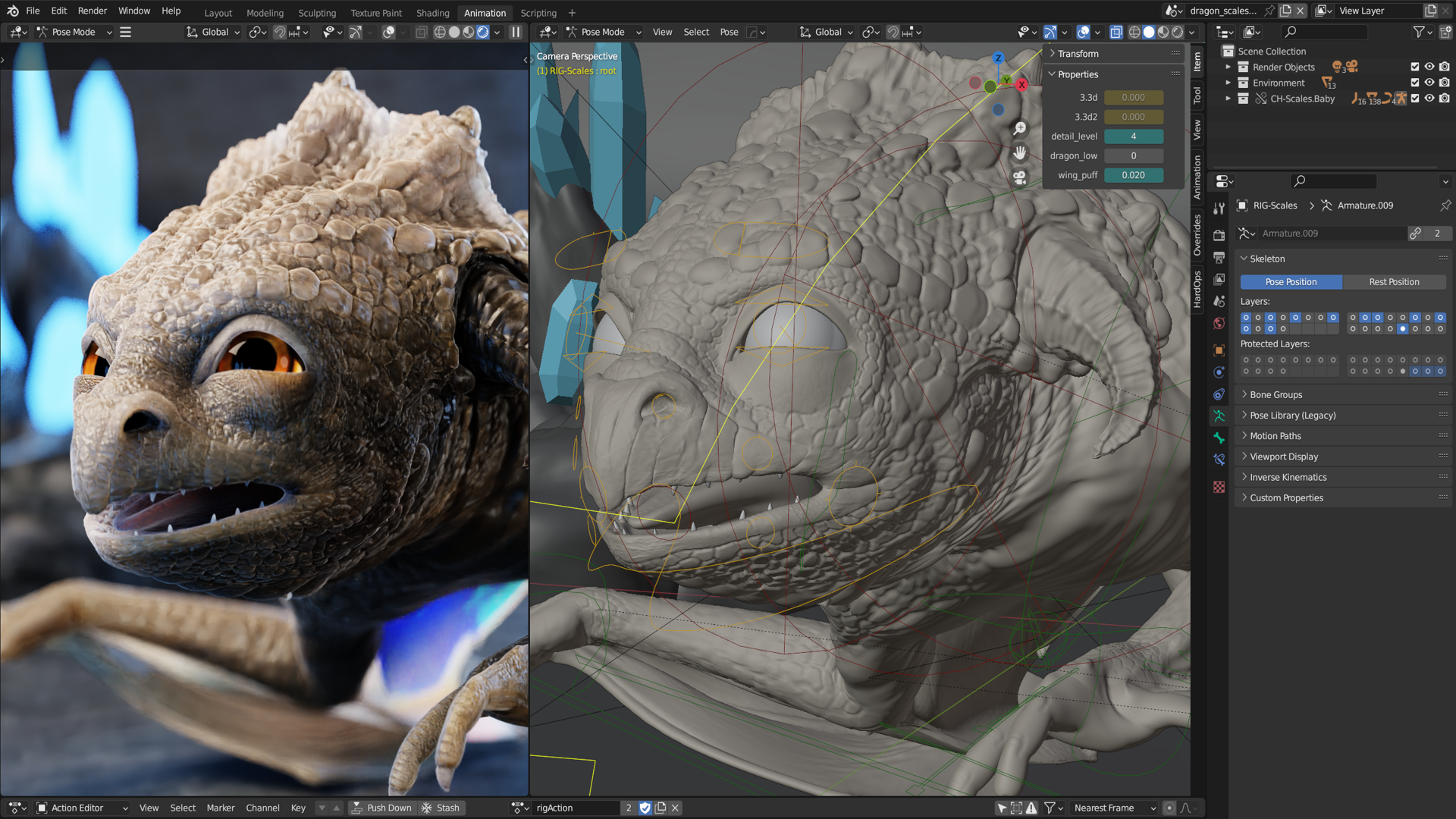Click the pan view hand gizmo
Viewport: 1456px width, 819px height.
pos(1020,153)
